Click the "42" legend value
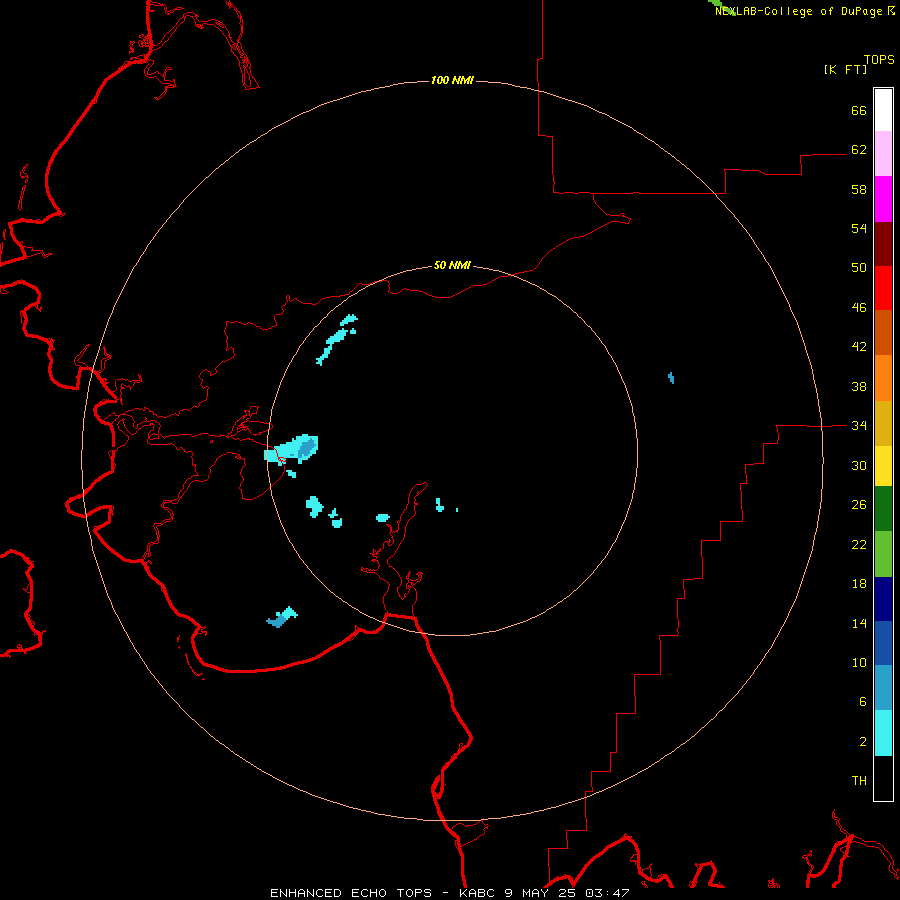Screen dimensions: 900x900 click(859, 346)
